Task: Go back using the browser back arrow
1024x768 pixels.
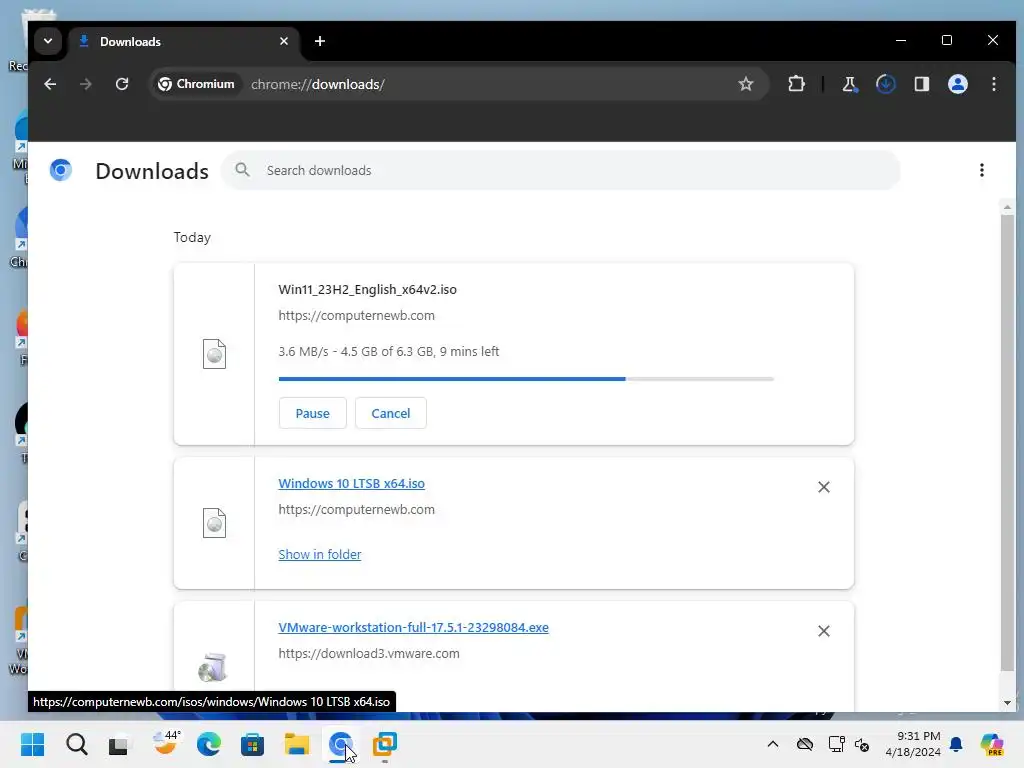Action: 50,84
